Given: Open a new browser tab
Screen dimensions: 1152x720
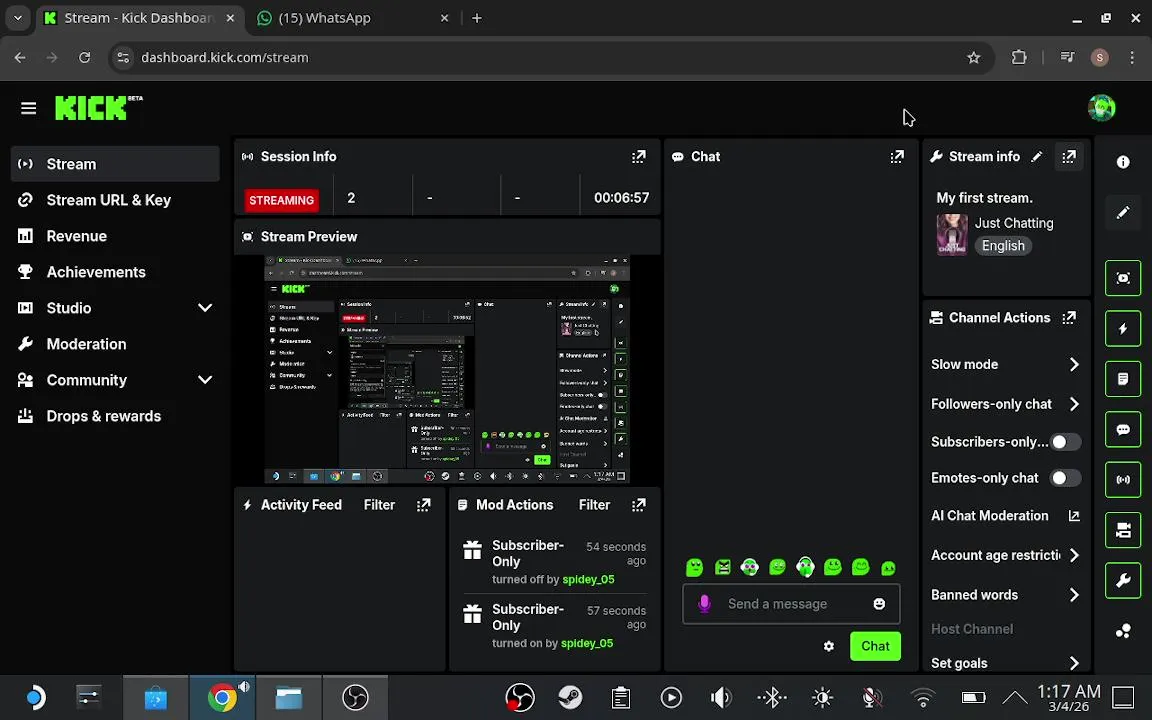Looking at the screenshot, I should (x=477, y=18).
